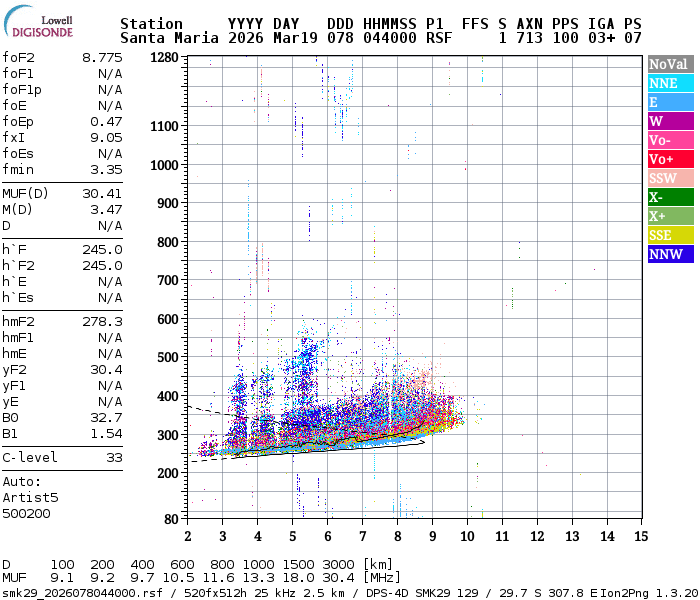Click the Santa Maria station name
Viewport: 700px width, 600px height.
click(x=170, y=38)
